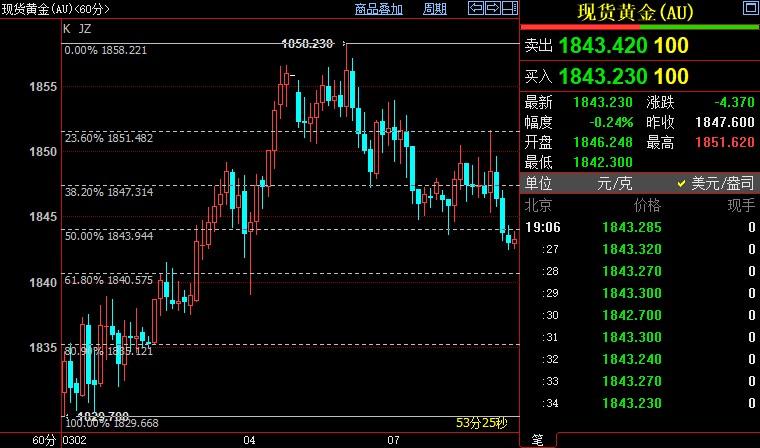Click the 1835 price axis label
Viewport: 760px width, 448px height.
click(x=43, y=347)
